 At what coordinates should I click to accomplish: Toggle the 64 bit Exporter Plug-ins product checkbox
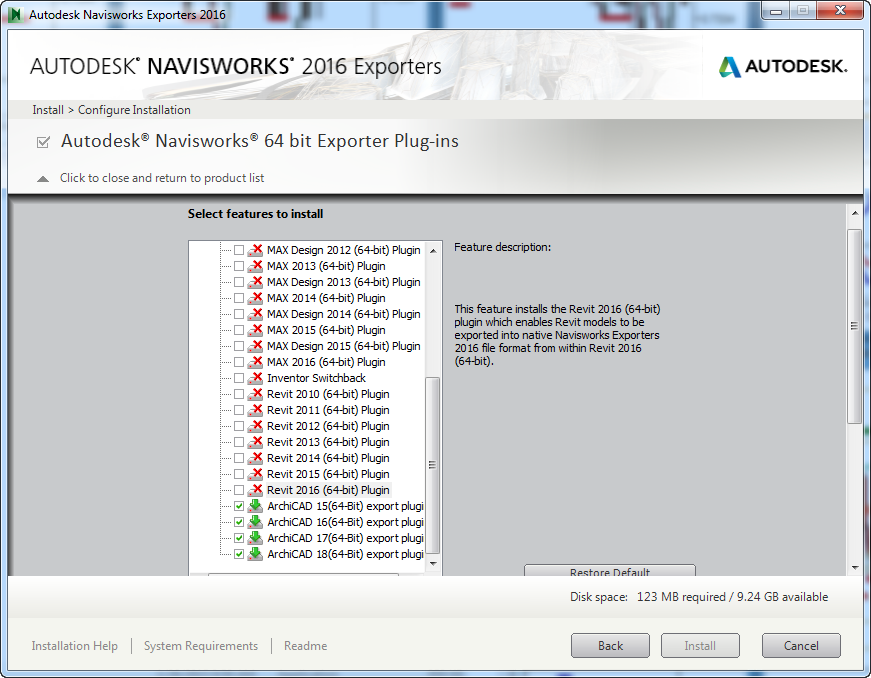pyautogui.click(x=43, y=142)
